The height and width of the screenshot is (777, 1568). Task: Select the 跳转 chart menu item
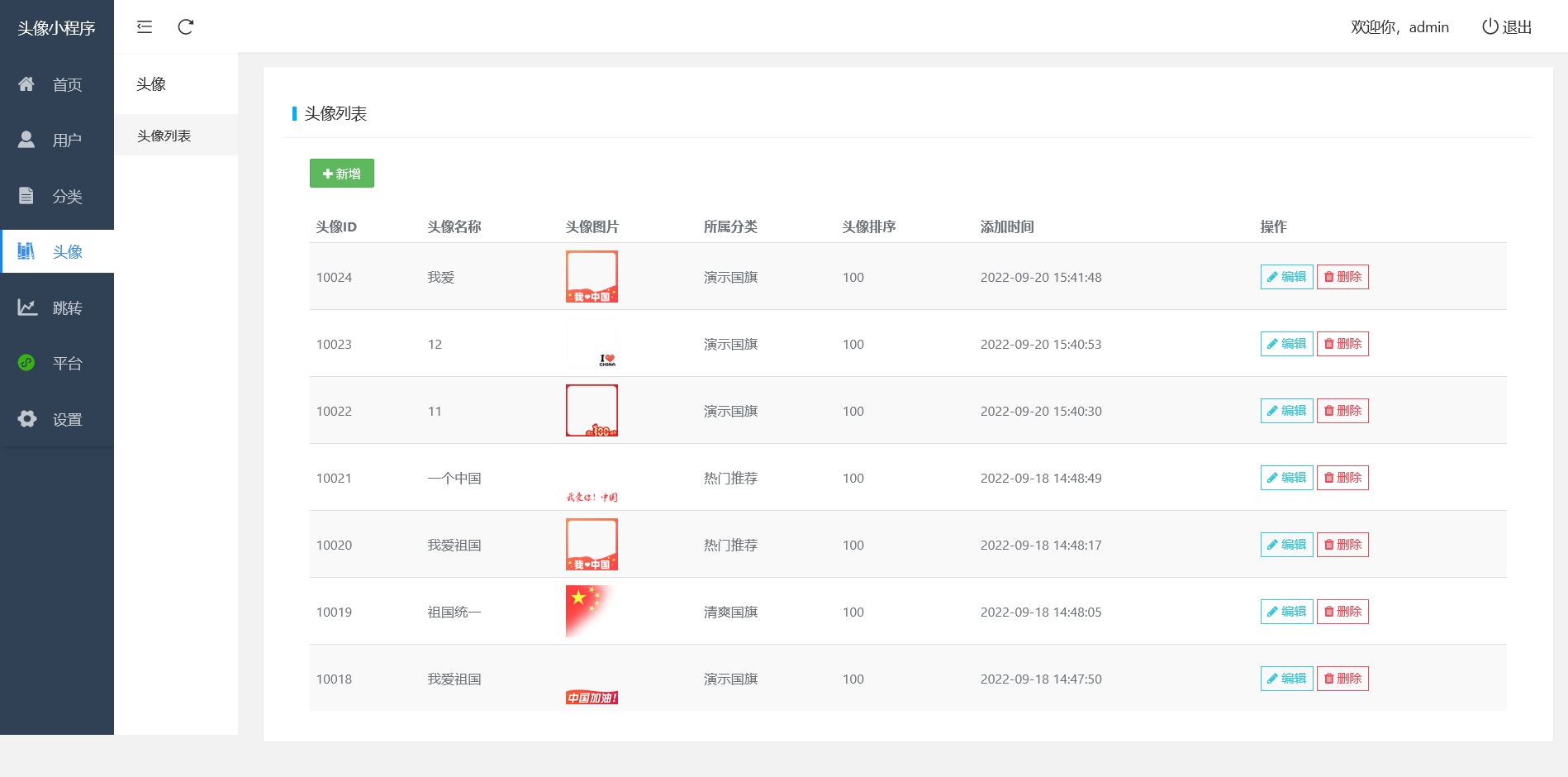click(x=56, y=307)
